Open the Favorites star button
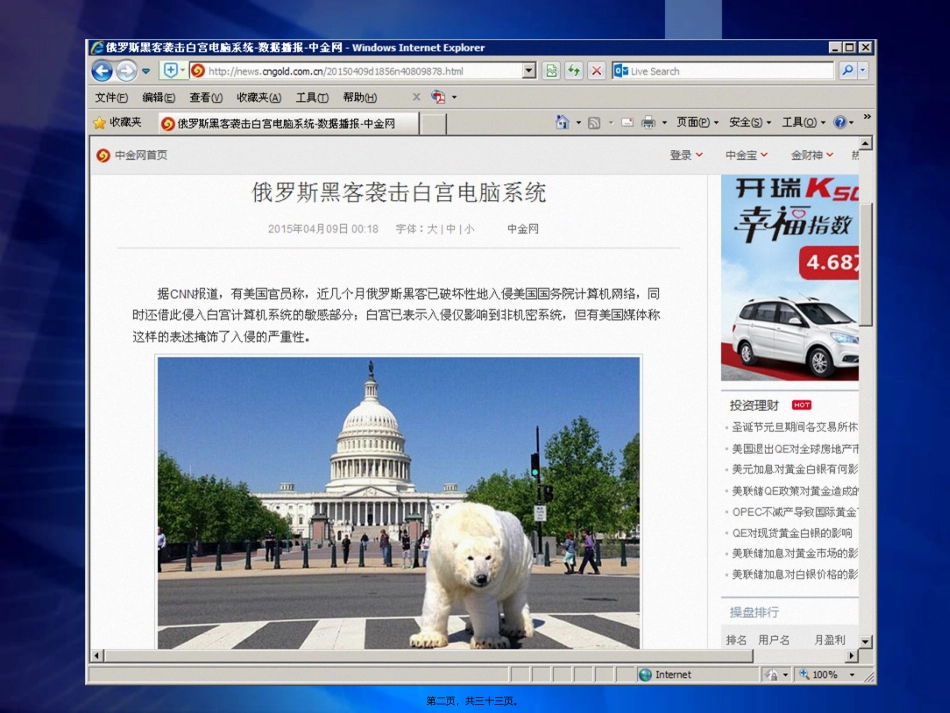950x713 pixels. pyautogui.click(x=118, y=123)
